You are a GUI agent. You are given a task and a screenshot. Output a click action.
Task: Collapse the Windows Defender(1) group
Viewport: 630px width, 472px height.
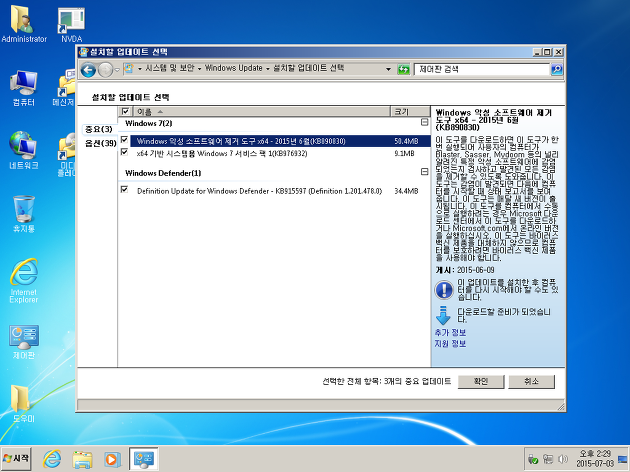[x=424, y=172]
